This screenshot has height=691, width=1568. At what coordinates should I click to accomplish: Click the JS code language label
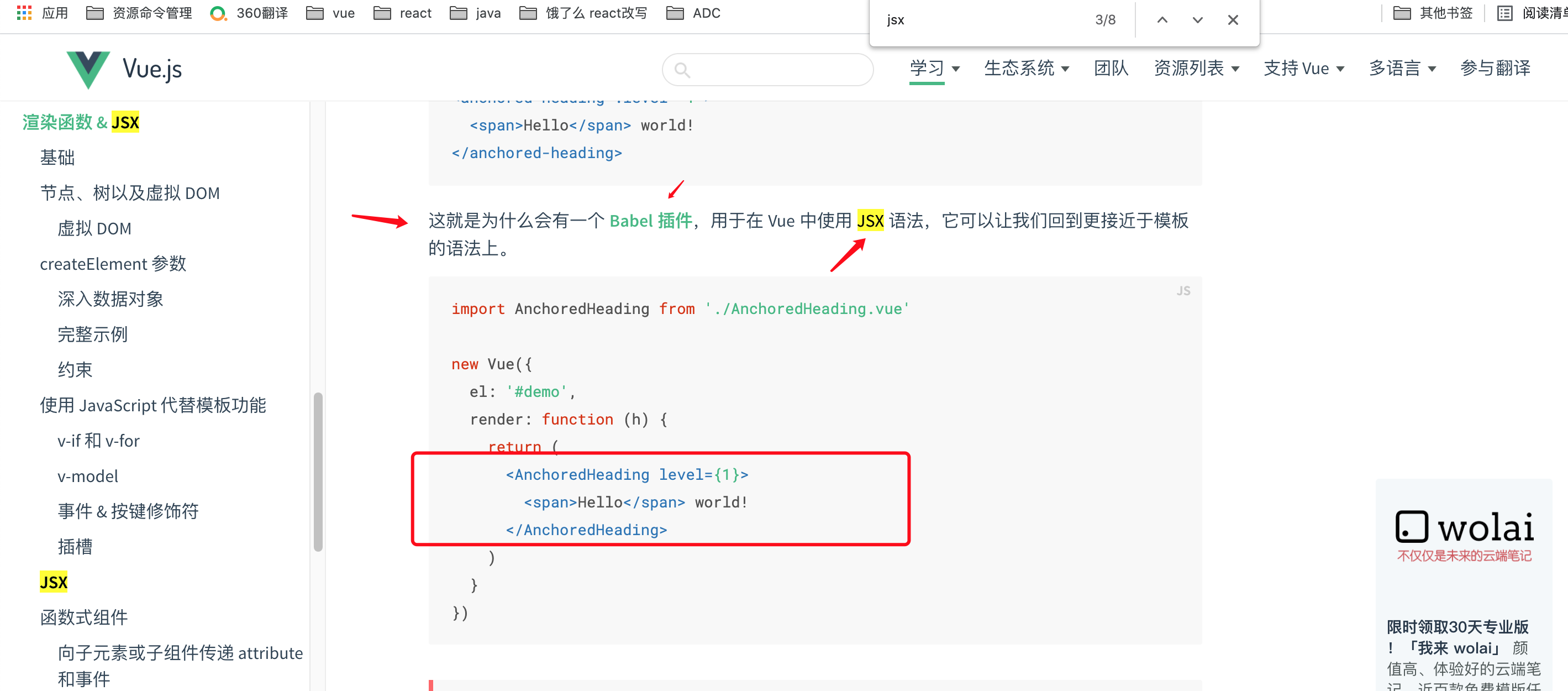1183,291
